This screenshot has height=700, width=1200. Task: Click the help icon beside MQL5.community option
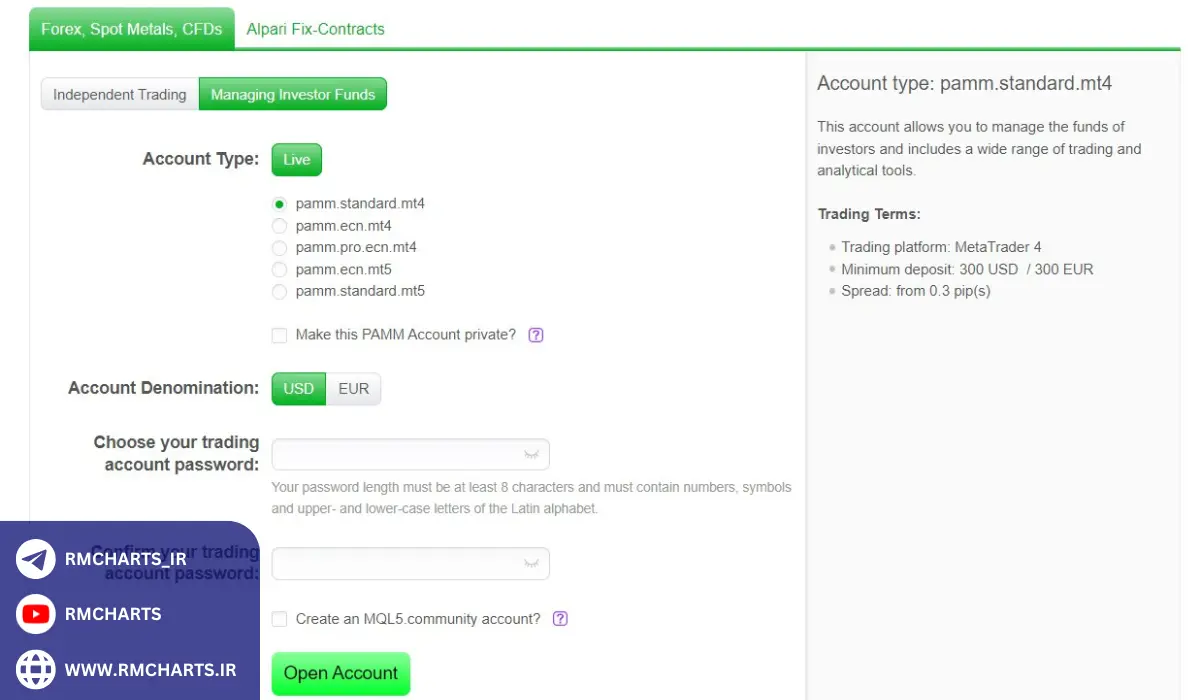[560, 619]
